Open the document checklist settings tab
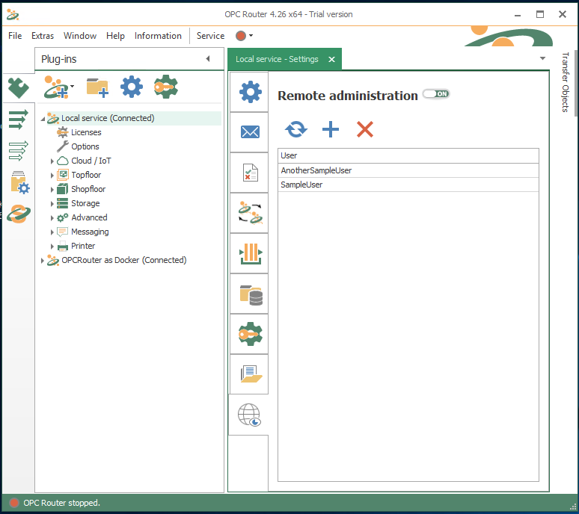 click(x=250, y=172)
